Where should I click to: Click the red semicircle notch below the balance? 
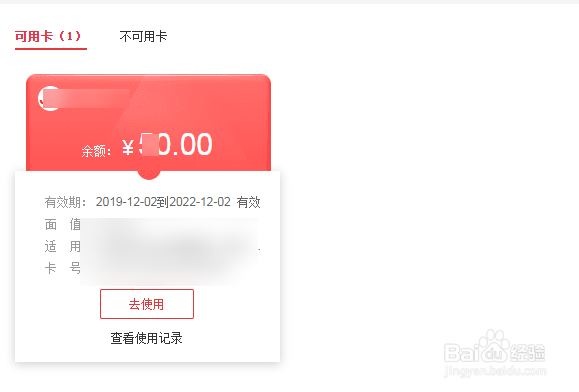[x=149, y=175]
